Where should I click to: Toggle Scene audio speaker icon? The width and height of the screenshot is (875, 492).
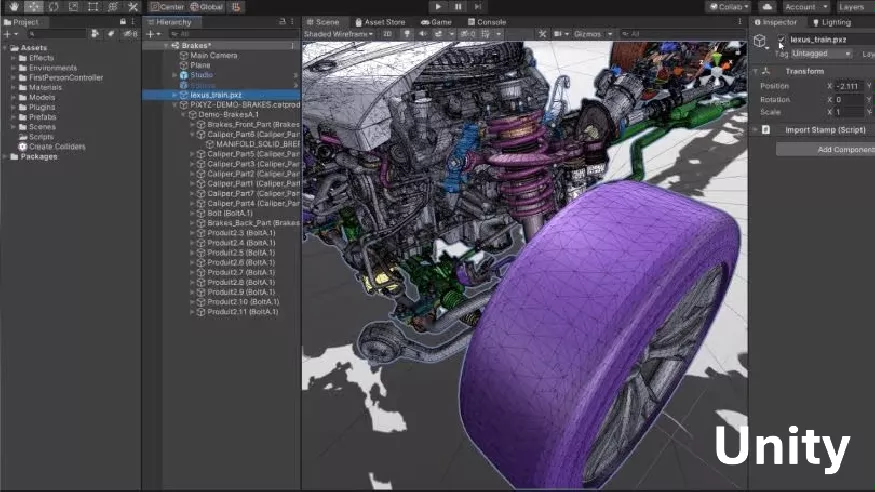point(422,34)
